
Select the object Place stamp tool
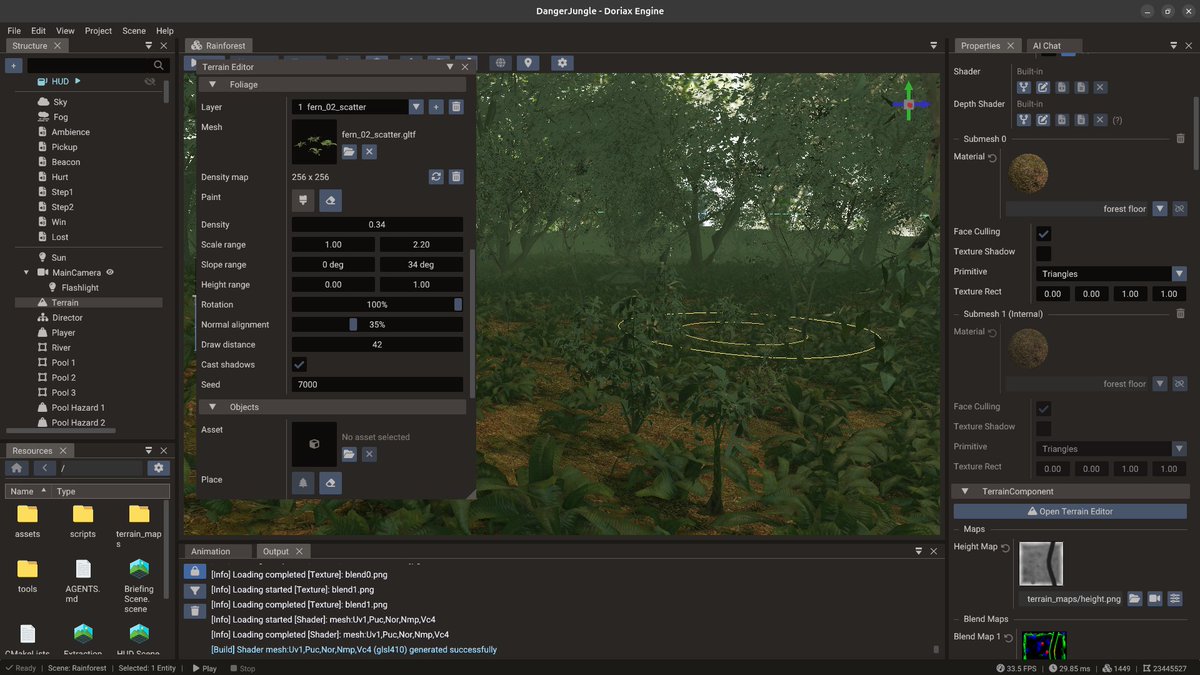pos(303,483)
